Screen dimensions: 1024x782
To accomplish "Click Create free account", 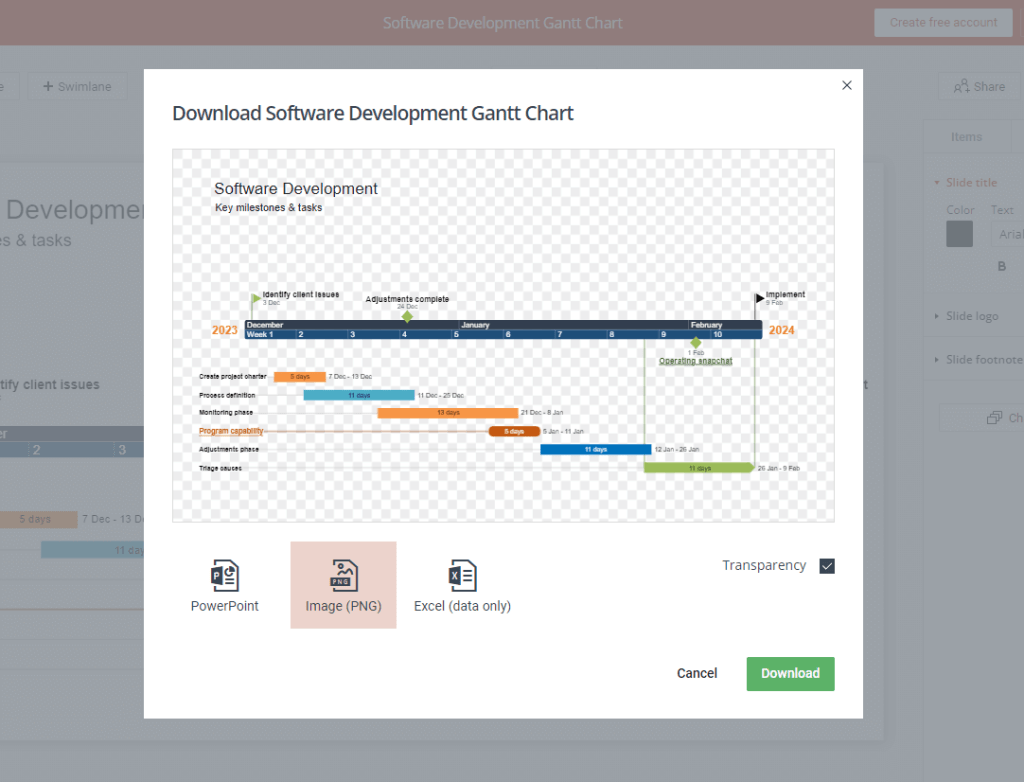I will [x=942, y=22].
